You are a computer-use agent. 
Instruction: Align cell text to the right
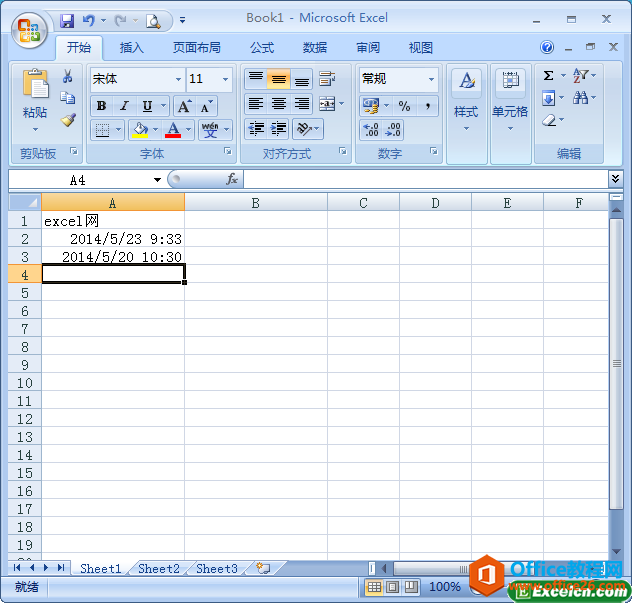(301, 104)
